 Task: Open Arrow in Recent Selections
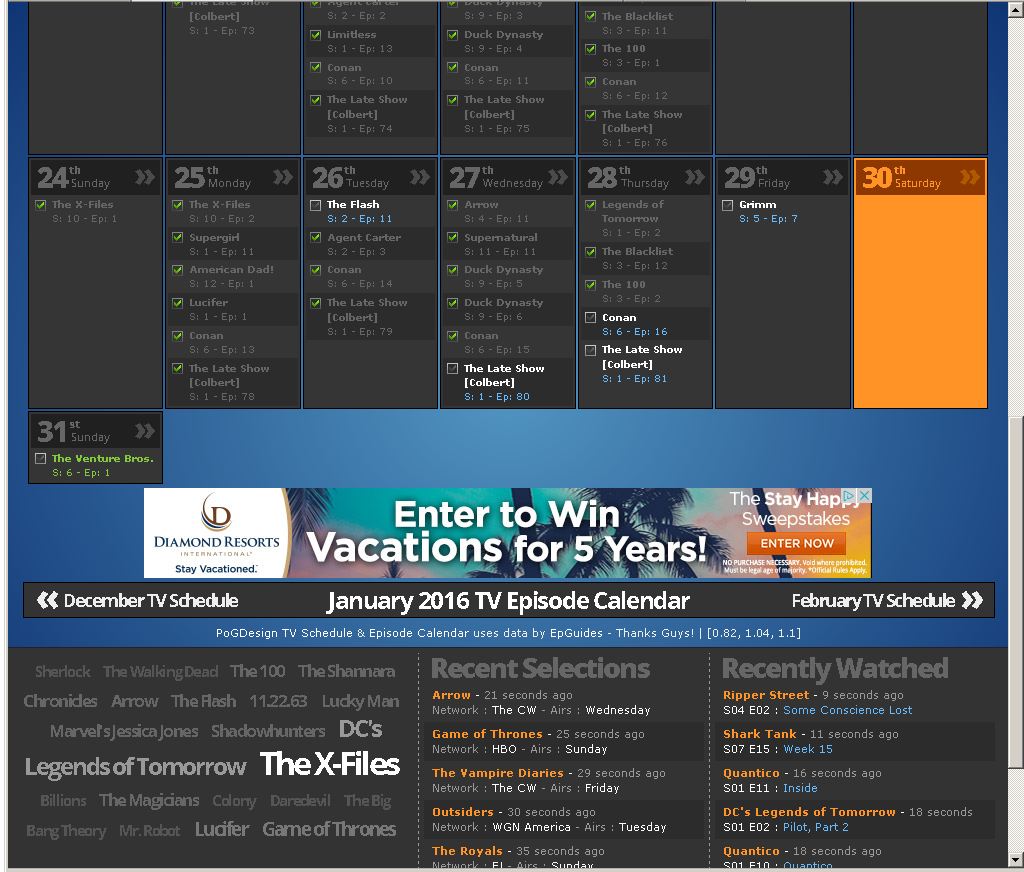451,695
